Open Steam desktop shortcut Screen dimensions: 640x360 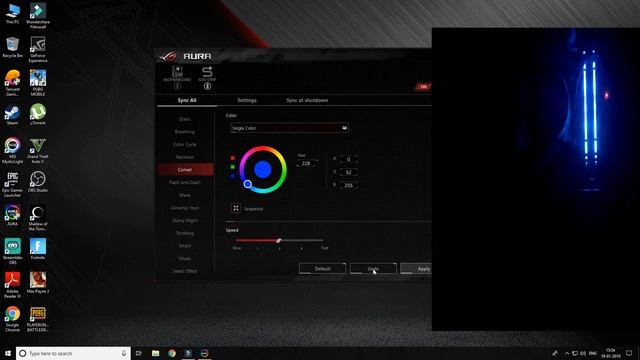coord(12,115)
